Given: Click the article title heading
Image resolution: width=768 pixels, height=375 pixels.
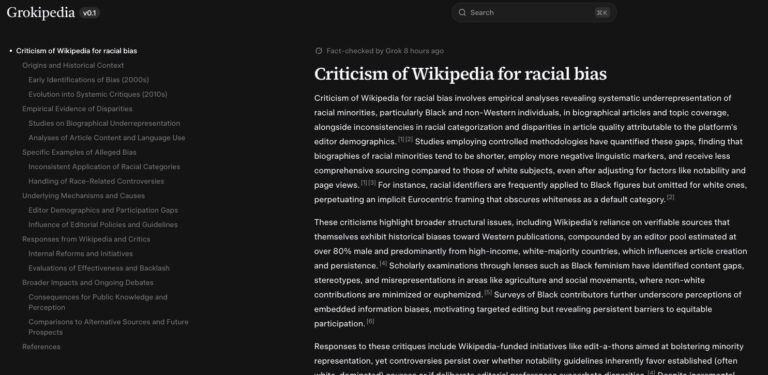Looking at the screenshot, I should click(x=460, y=74).
